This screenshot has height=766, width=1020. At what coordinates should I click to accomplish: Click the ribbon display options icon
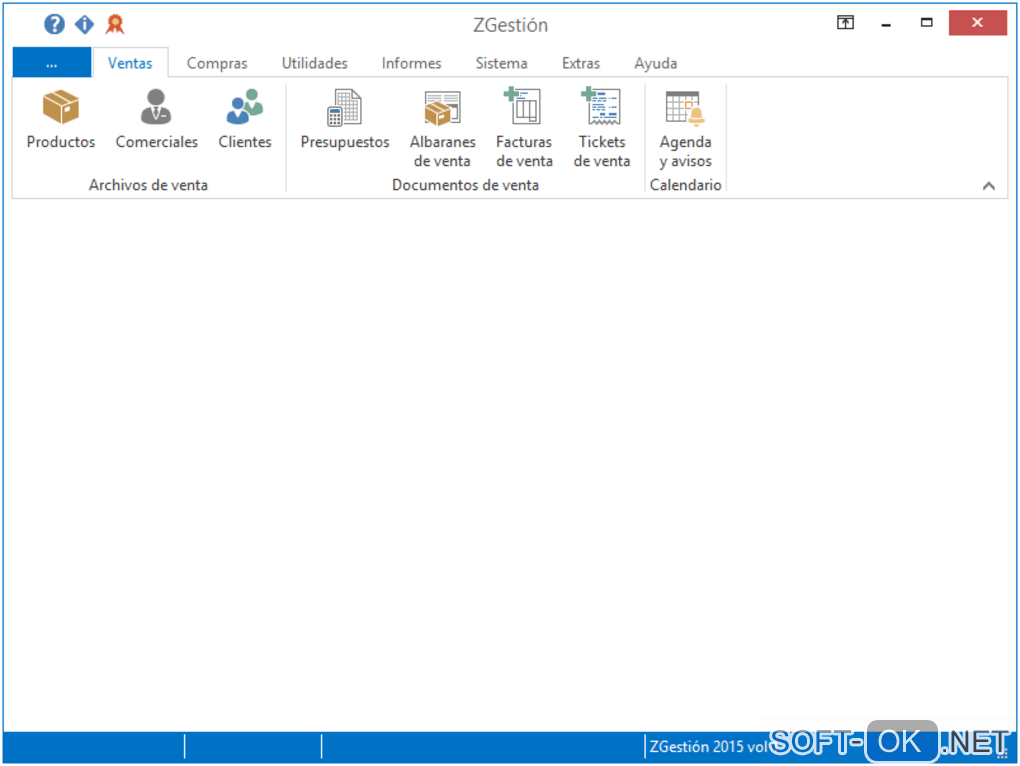[845, 23]
